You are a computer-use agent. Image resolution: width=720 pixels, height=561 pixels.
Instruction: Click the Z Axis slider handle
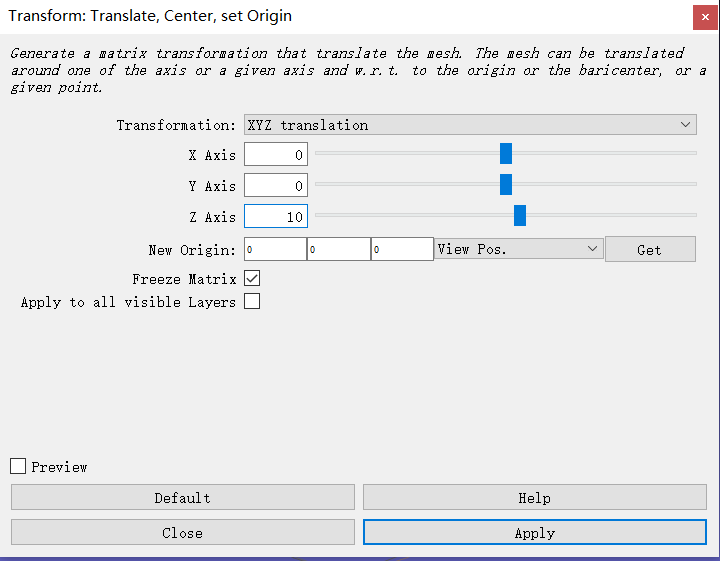click(x=520, y=215)
